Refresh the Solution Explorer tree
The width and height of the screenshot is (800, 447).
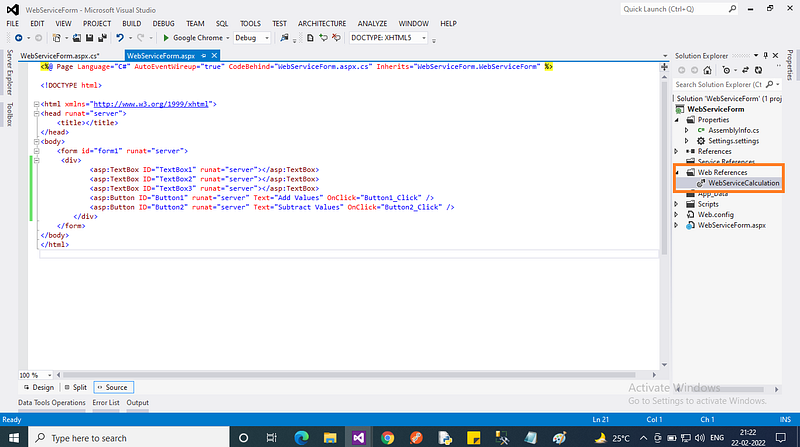759,70
